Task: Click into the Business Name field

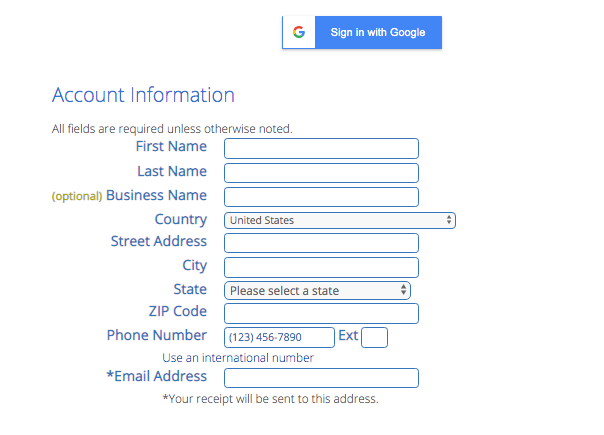Action: [321, 197]
